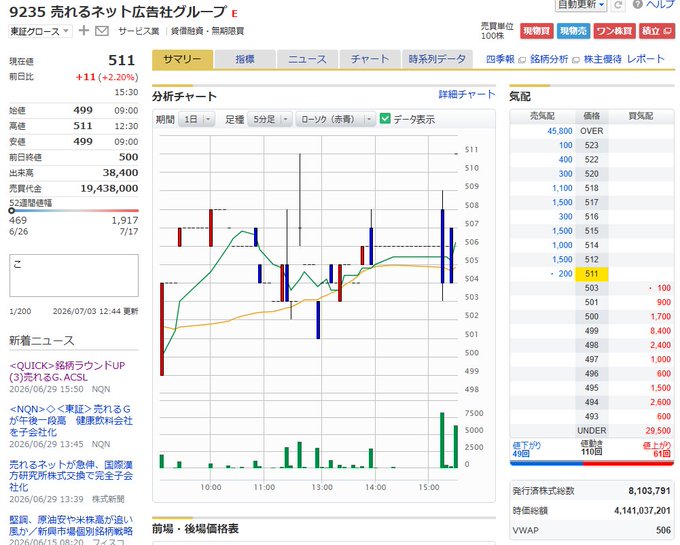Click sell quantity 400 at price 522
680x545 pixels.
[x=566, y=160]
